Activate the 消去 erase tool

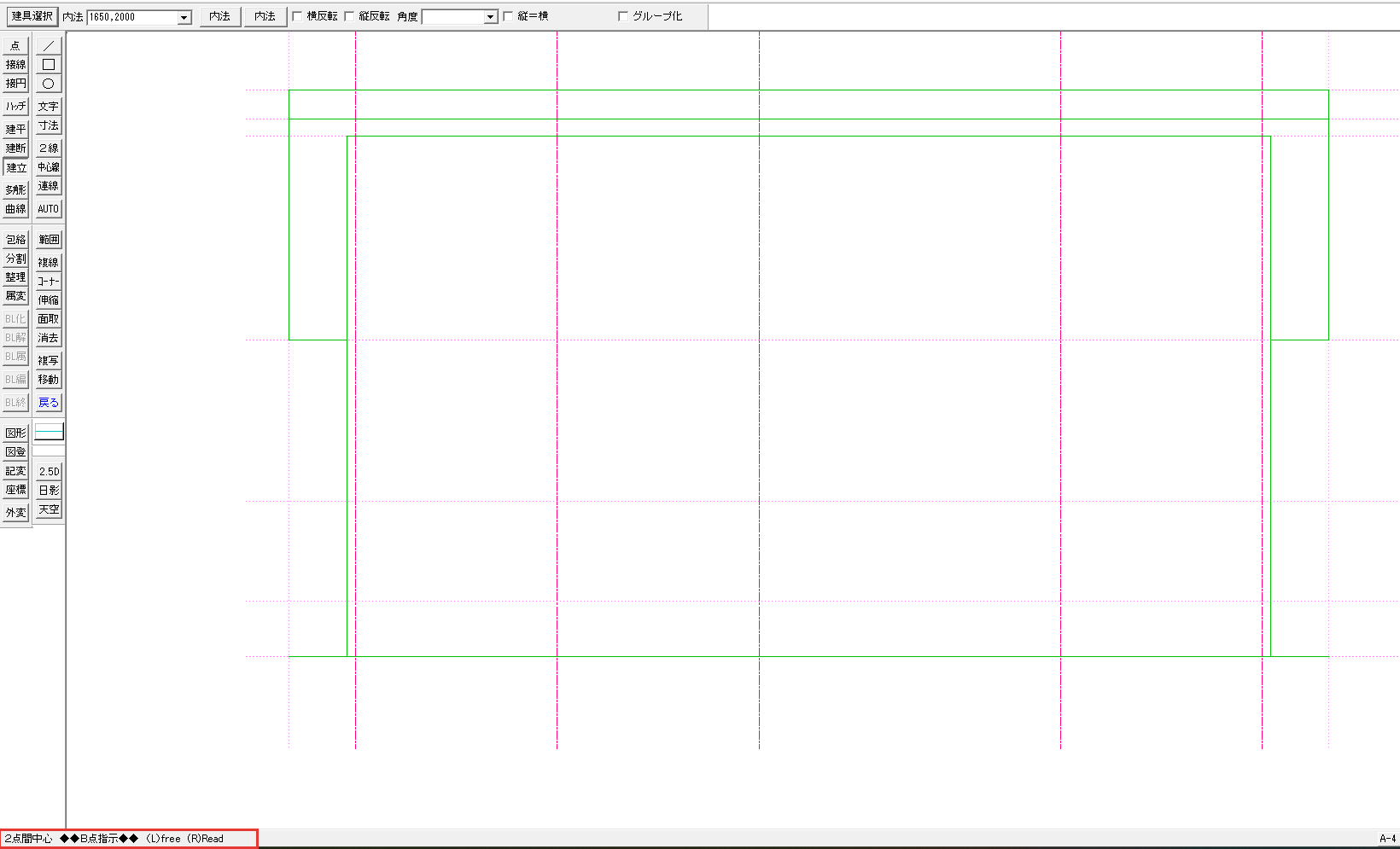pyautogui.click(x=49, y=338)
